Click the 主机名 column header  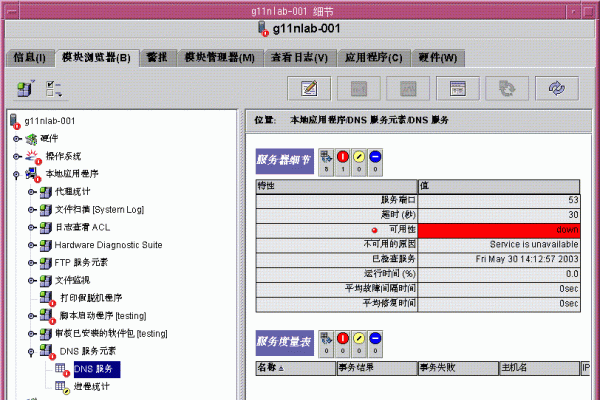pyautogui.click(x=540, y=368)
